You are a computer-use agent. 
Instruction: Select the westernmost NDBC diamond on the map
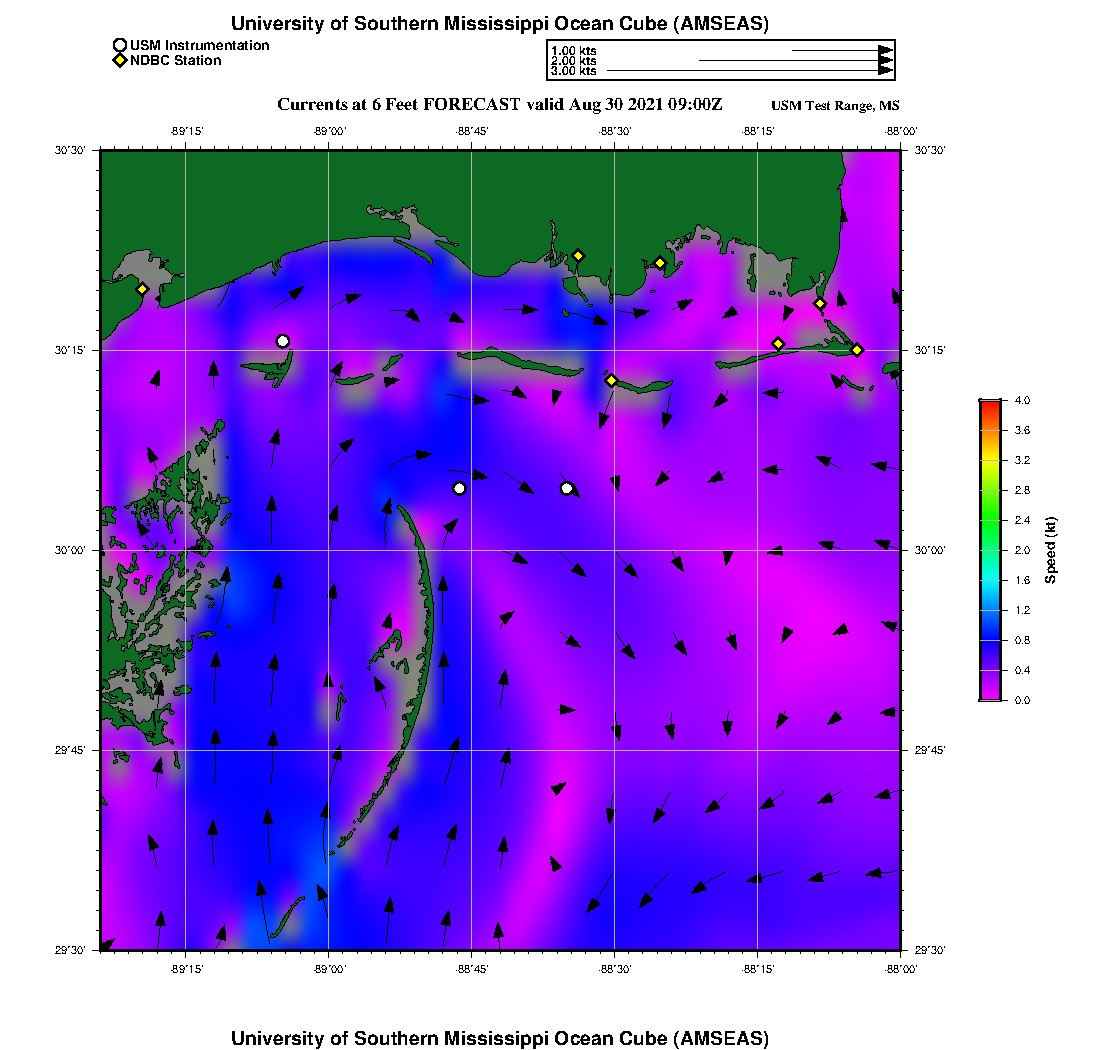(143, 289)
